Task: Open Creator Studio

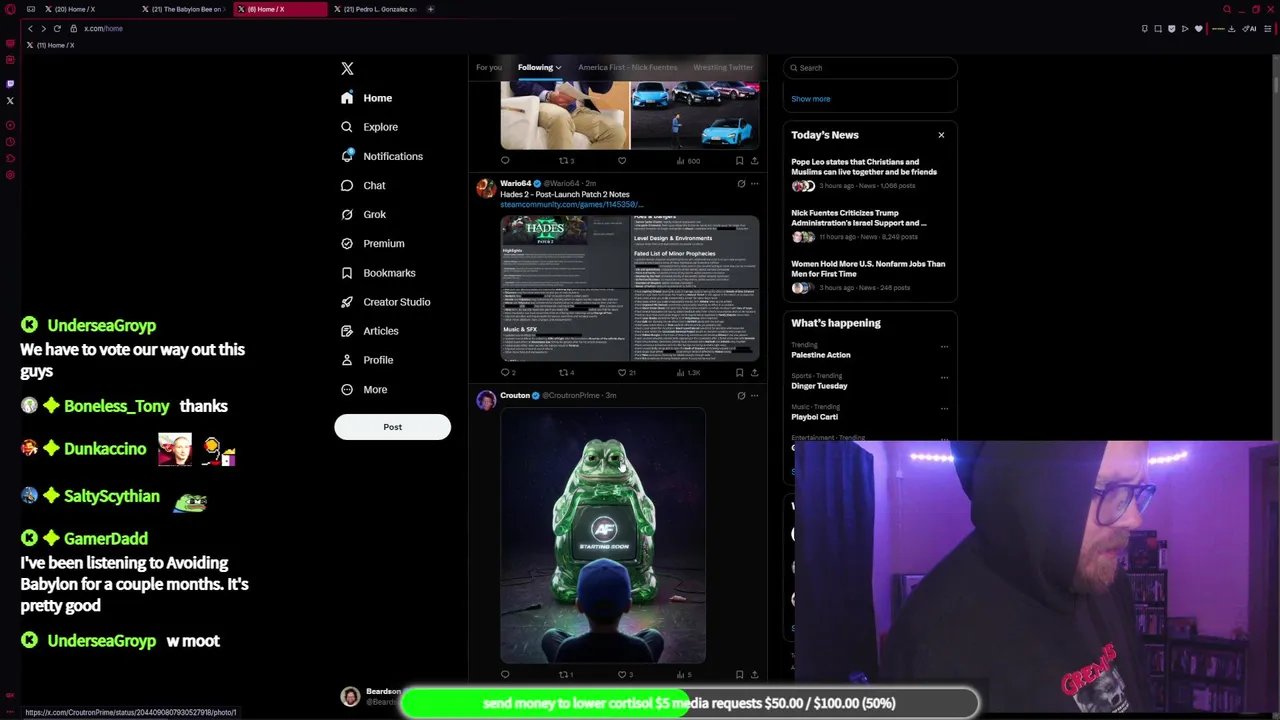Action: [x=385, y=301]
